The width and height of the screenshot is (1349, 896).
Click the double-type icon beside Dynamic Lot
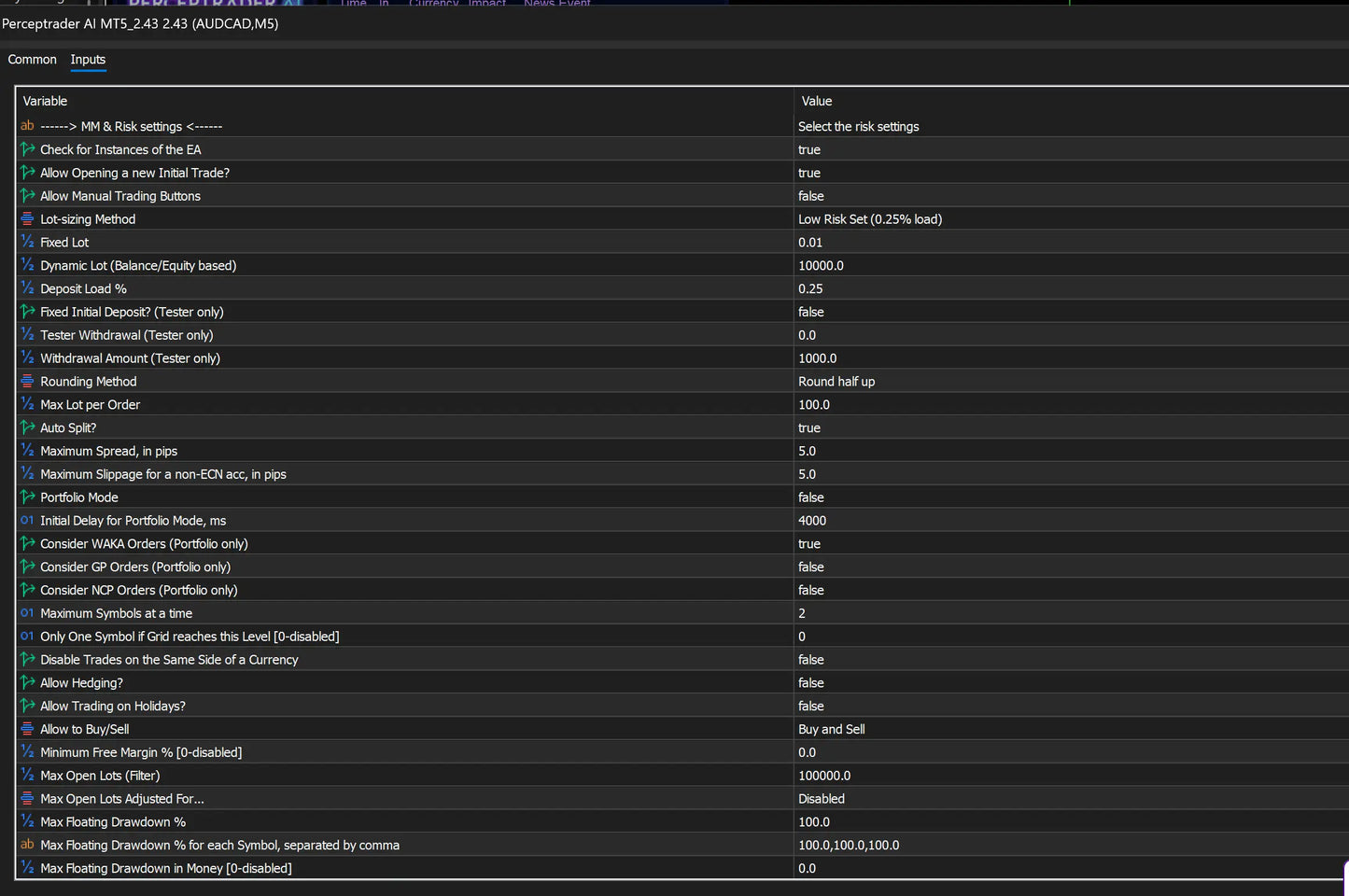[x=27, y=265]
